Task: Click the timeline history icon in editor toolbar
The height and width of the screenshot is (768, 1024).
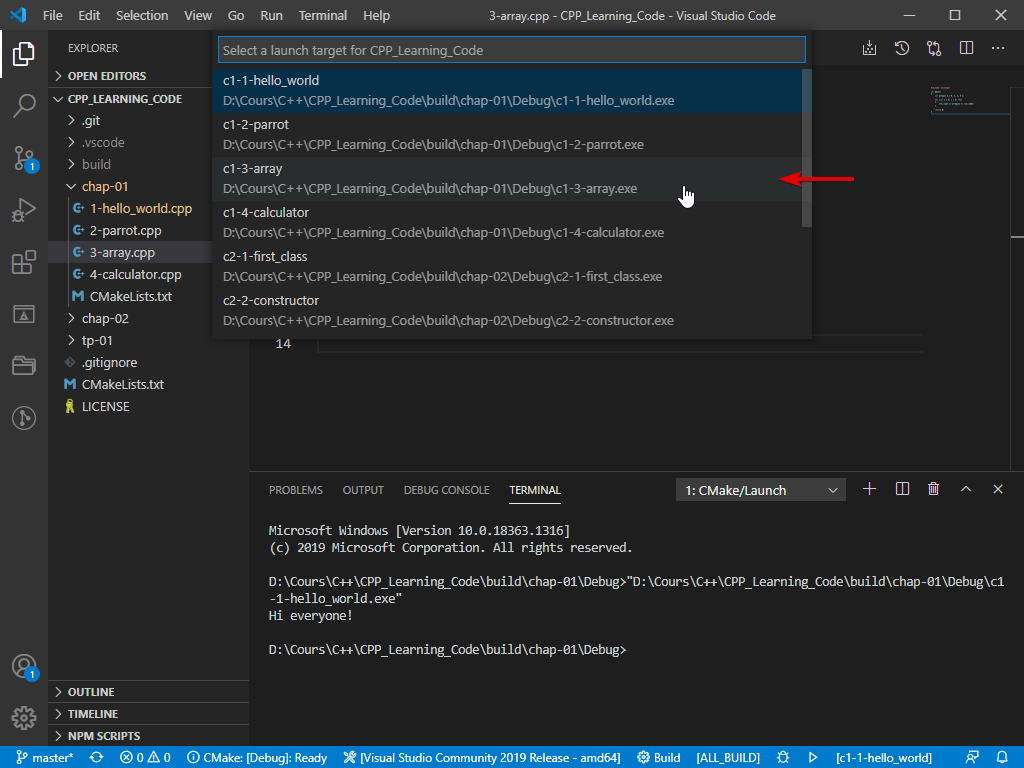Action: click(x=902, y=48)
